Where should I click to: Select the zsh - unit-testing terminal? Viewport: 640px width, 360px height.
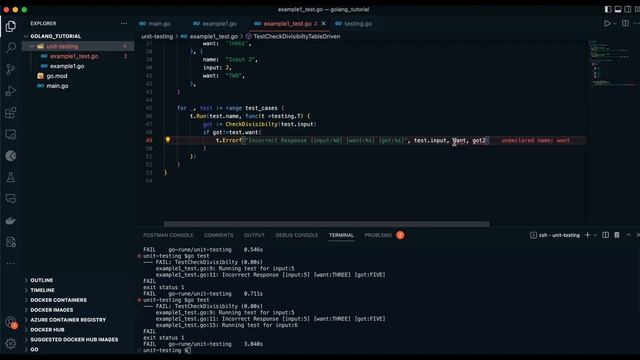coord(555,235)
